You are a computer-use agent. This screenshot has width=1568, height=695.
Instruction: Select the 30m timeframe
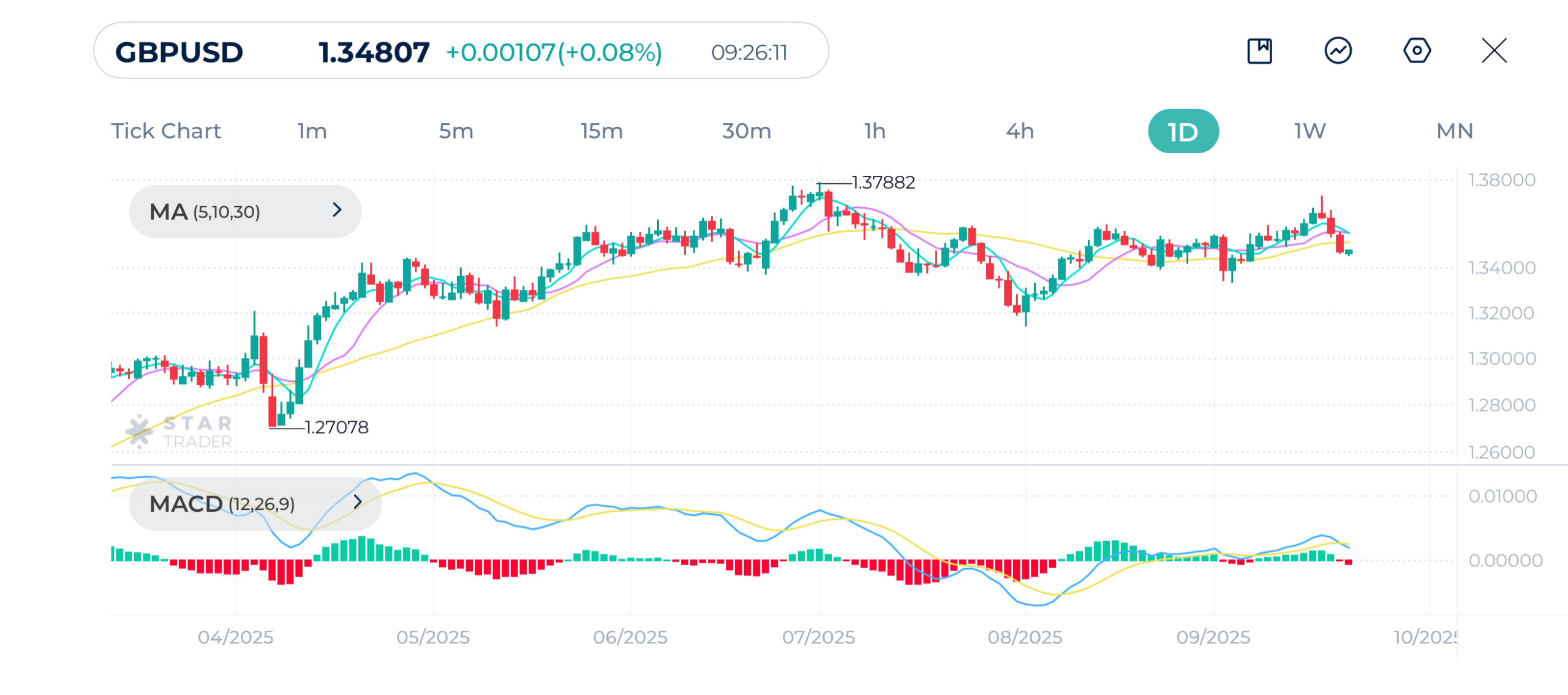click(747, 131)
